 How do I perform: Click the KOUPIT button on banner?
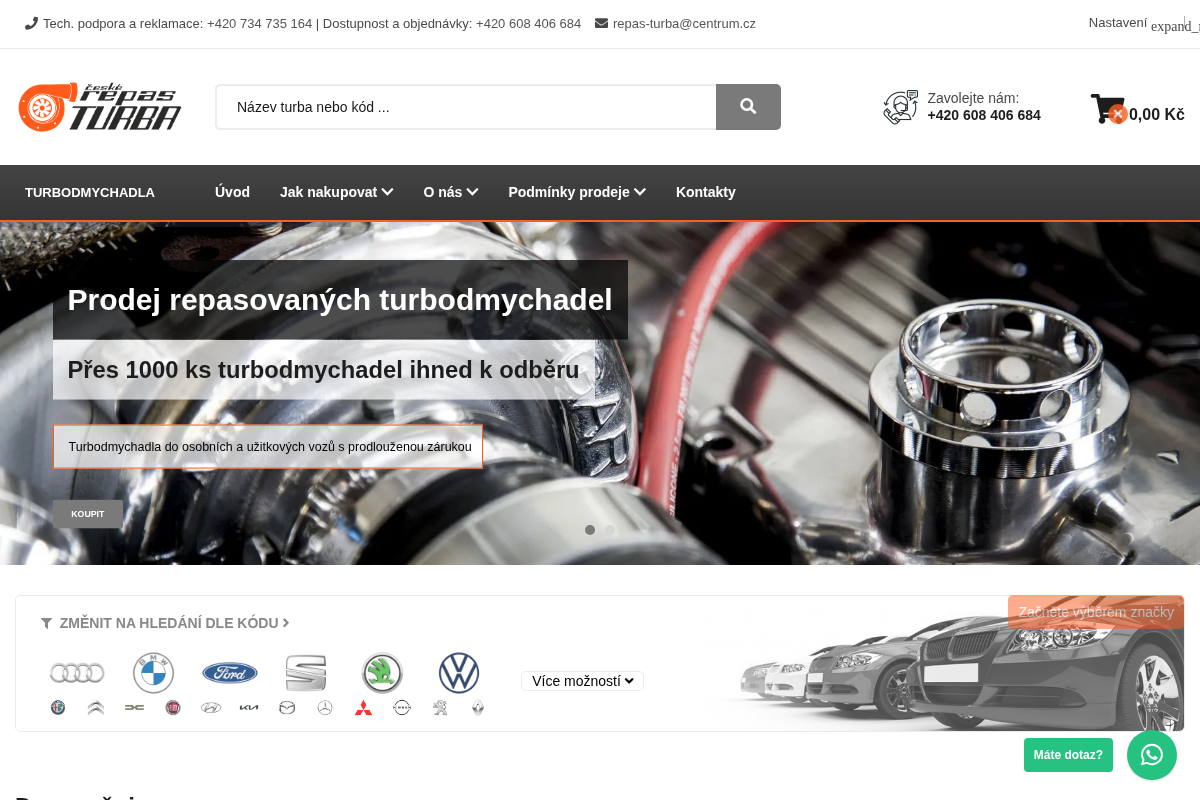coord(88,514)
